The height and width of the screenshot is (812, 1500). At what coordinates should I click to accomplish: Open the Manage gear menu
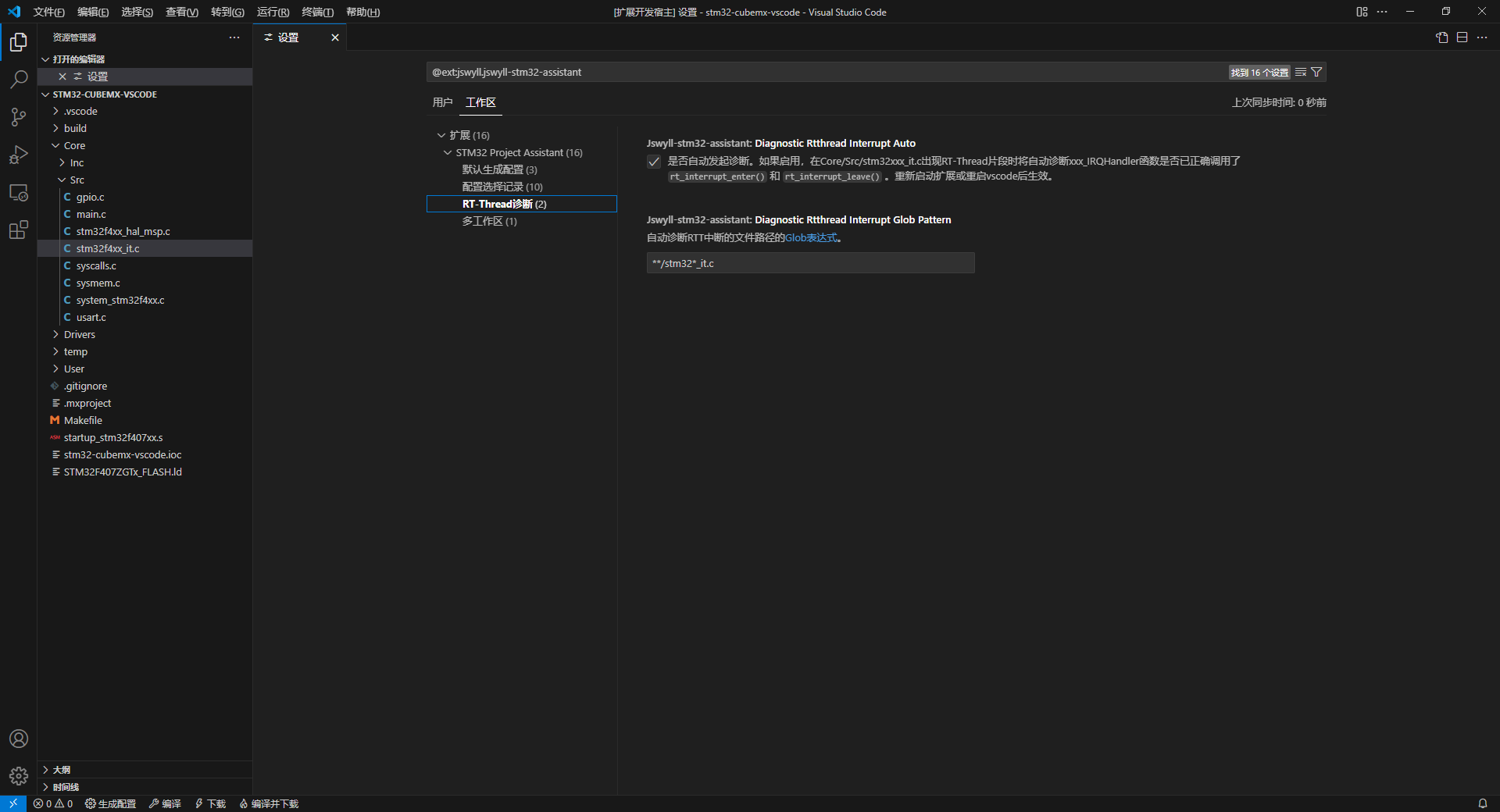pyautogui.click(x=19, y=776)
